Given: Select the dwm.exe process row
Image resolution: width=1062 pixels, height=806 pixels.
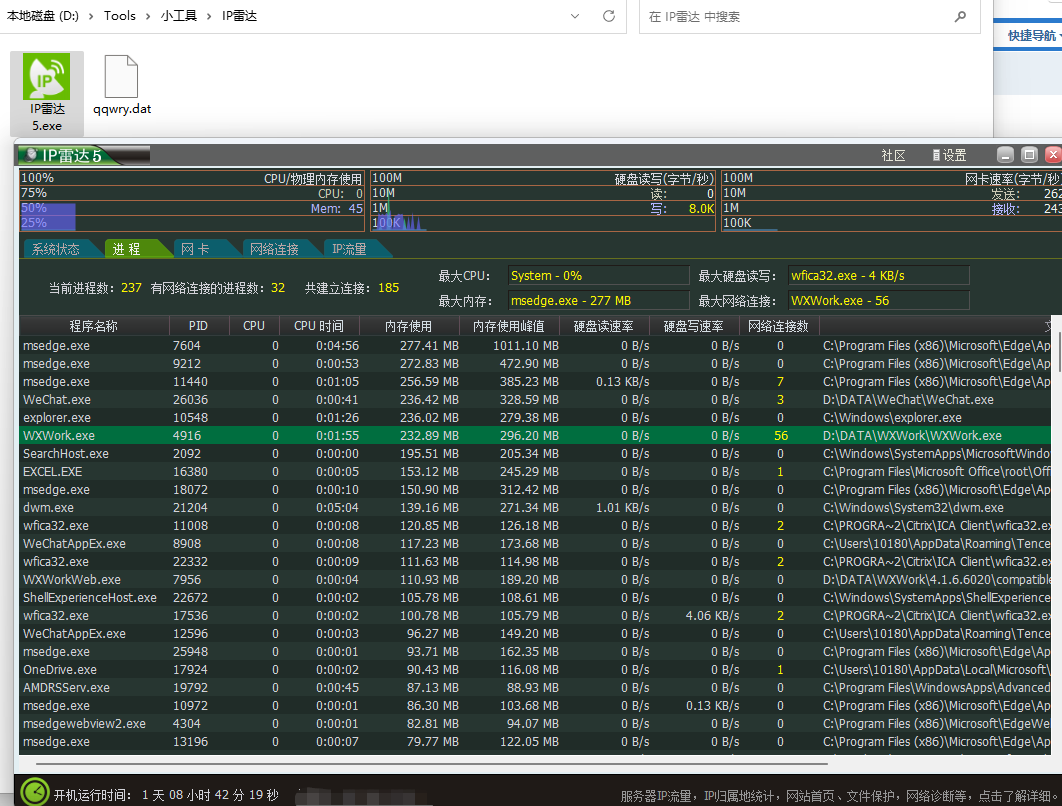Looking at the screenshot, I should (x=535, y=507).
